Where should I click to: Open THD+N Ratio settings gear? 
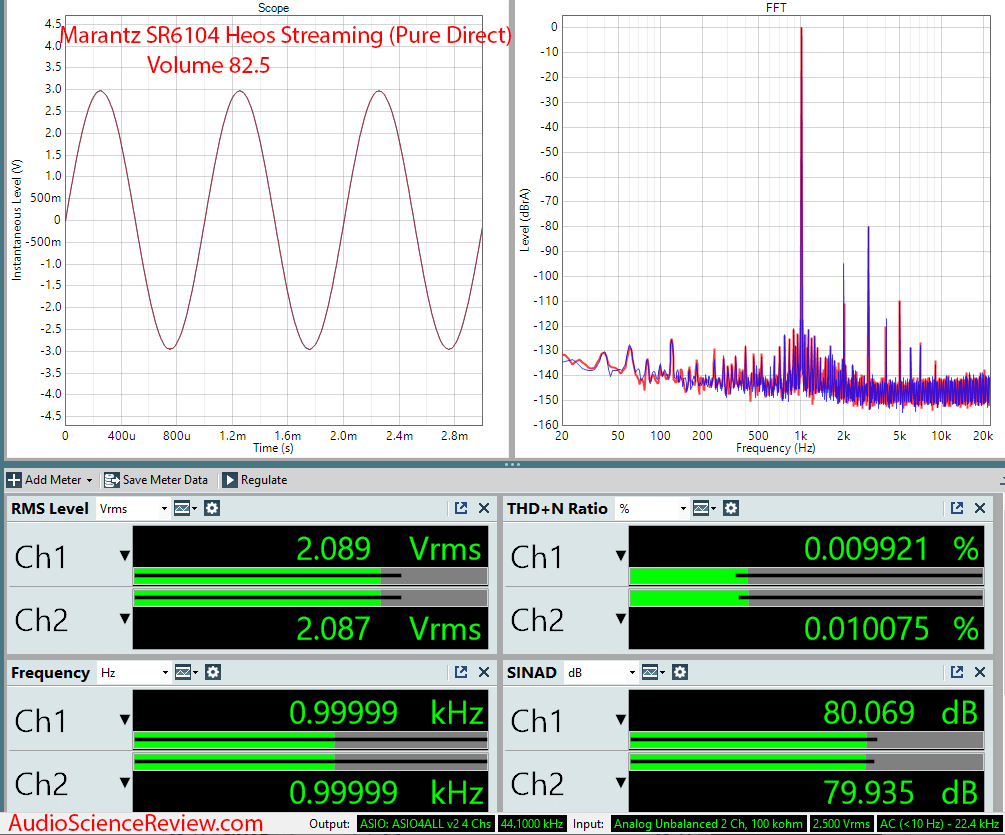(x=731, y=508)
